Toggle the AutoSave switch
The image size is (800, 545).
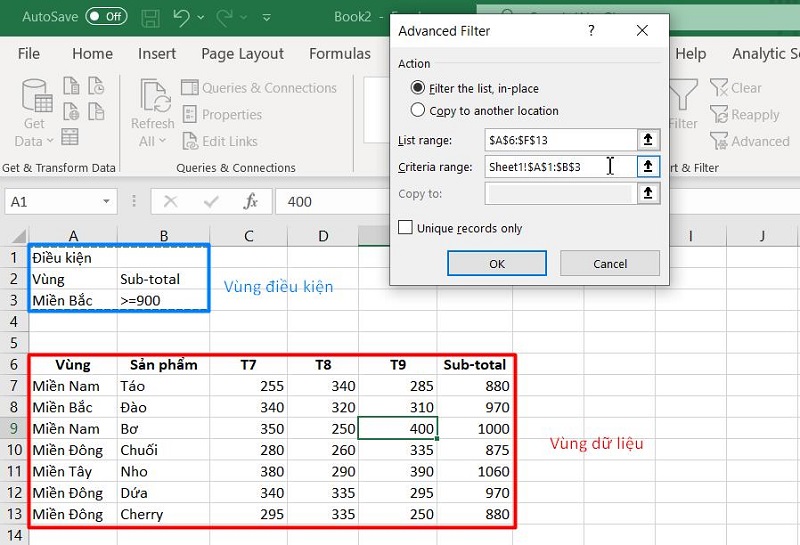point(106,17)
